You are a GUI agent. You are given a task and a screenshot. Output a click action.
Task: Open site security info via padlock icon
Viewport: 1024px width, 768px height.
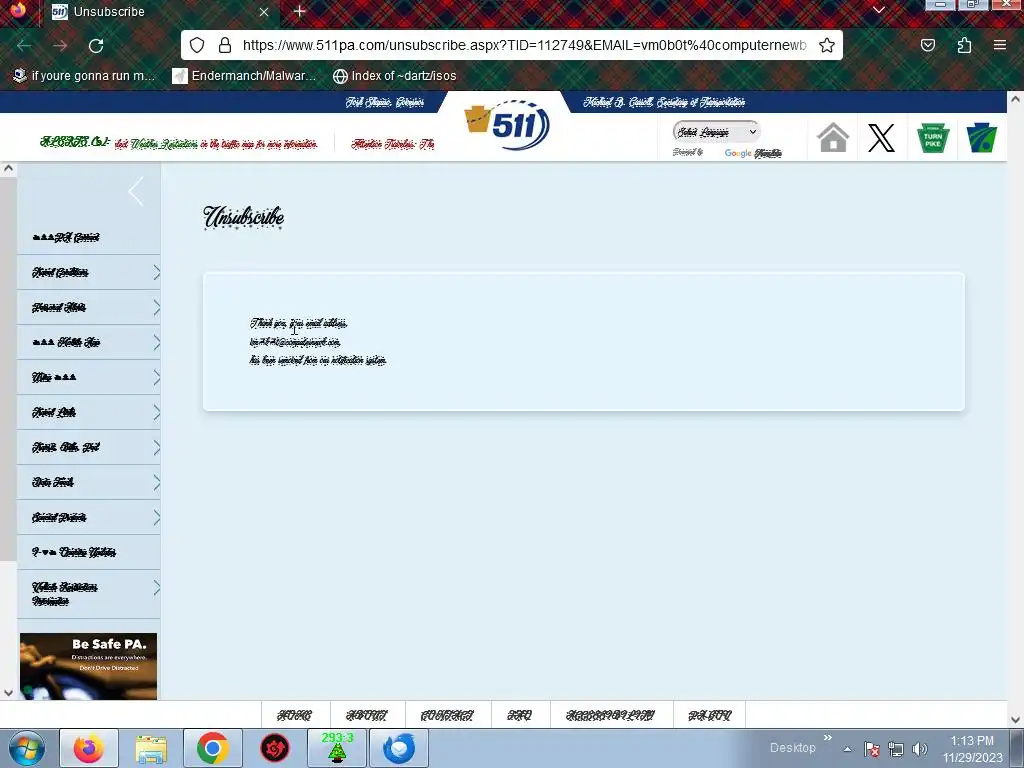point(225,45)
